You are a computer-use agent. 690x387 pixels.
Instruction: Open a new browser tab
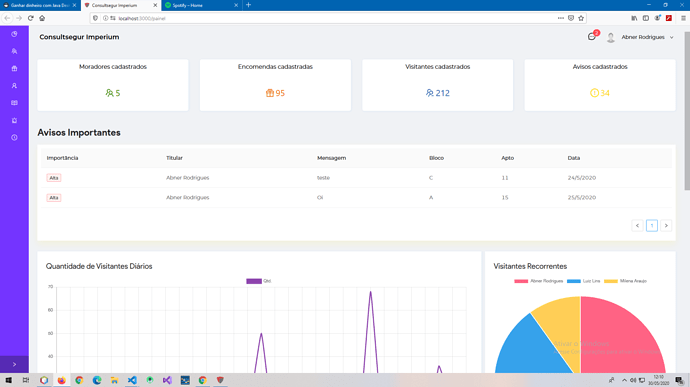tap(248, 5)
